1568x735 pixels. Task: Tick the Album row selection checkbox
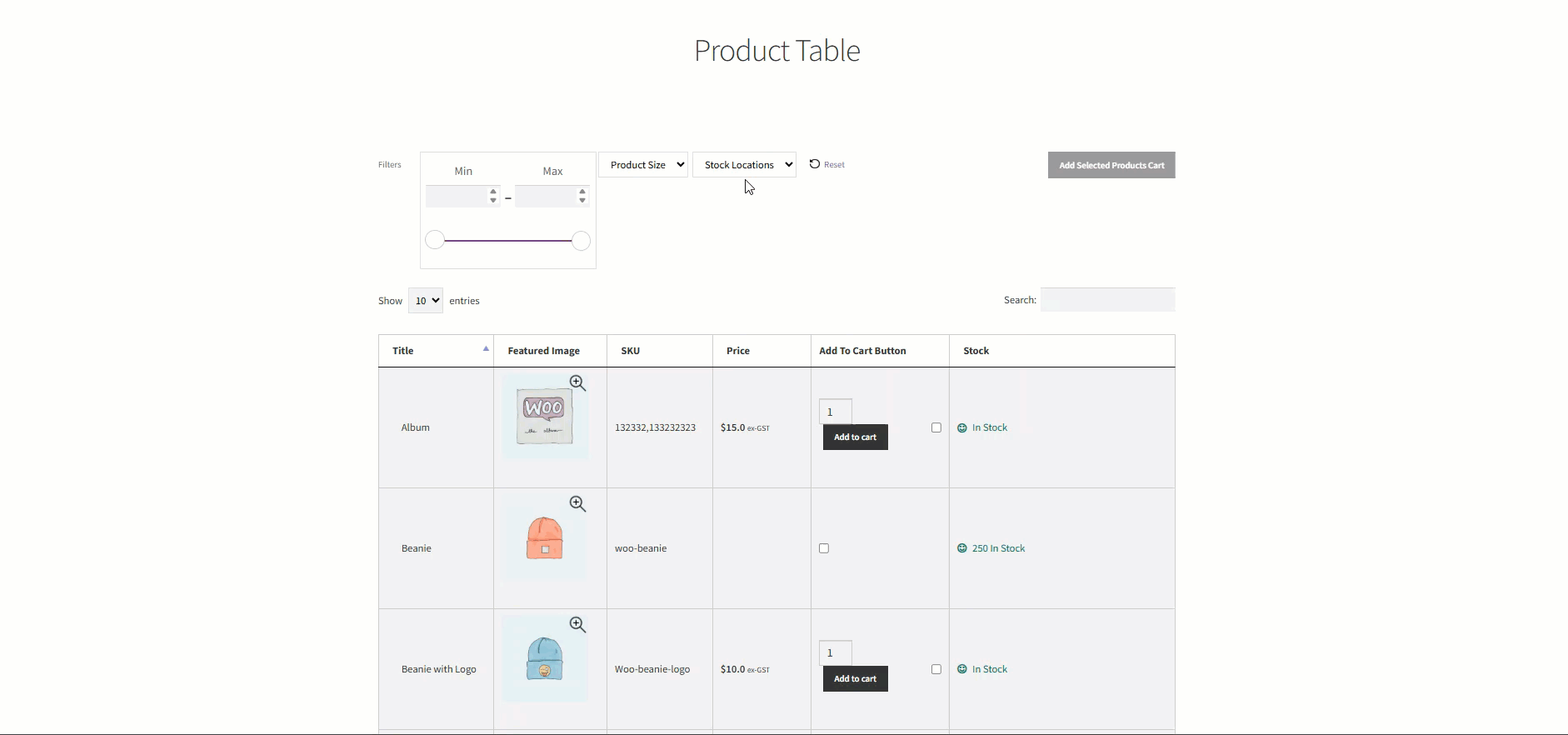936,427
